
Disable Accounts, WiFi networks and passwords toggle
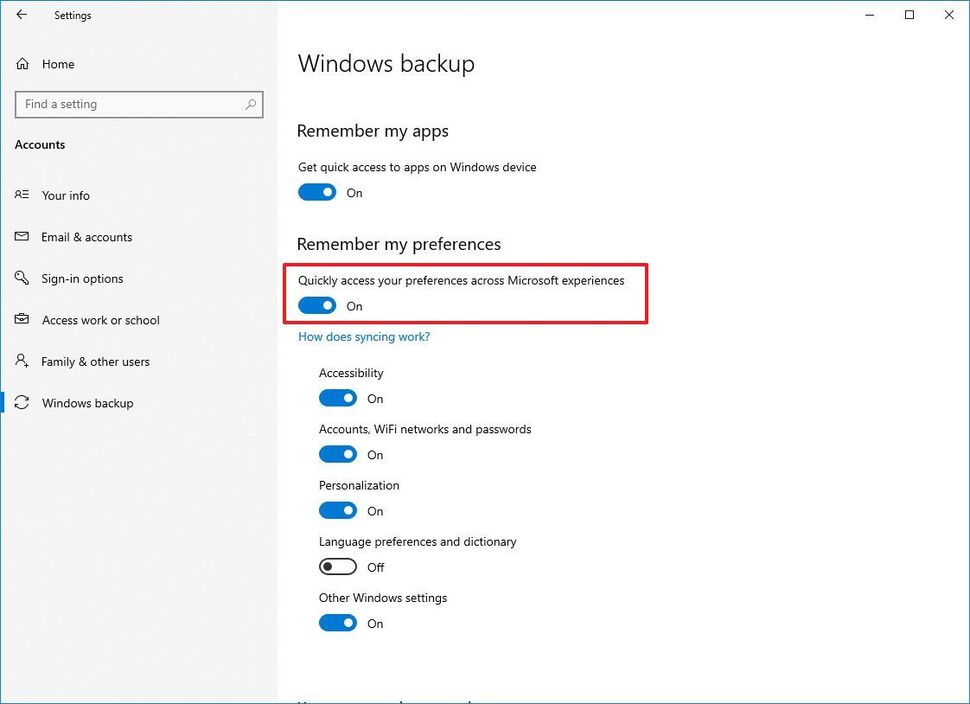pyautogui.click(x=337, y=455)
